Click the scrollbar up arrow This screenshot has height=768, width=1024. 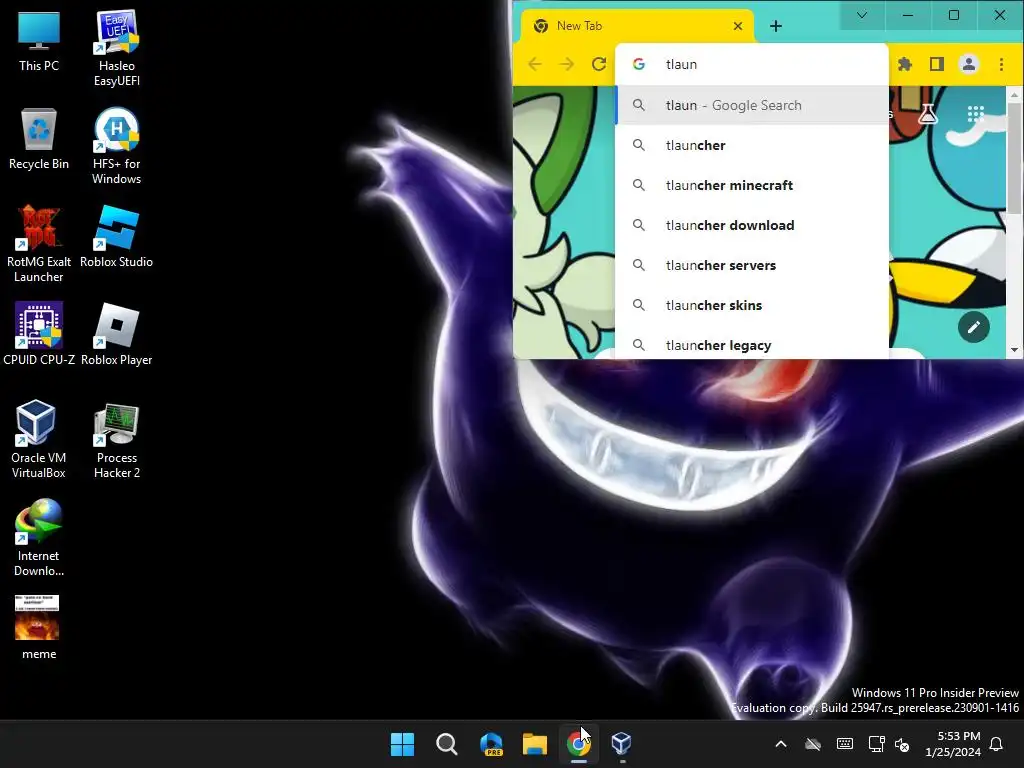(1014, 95)
